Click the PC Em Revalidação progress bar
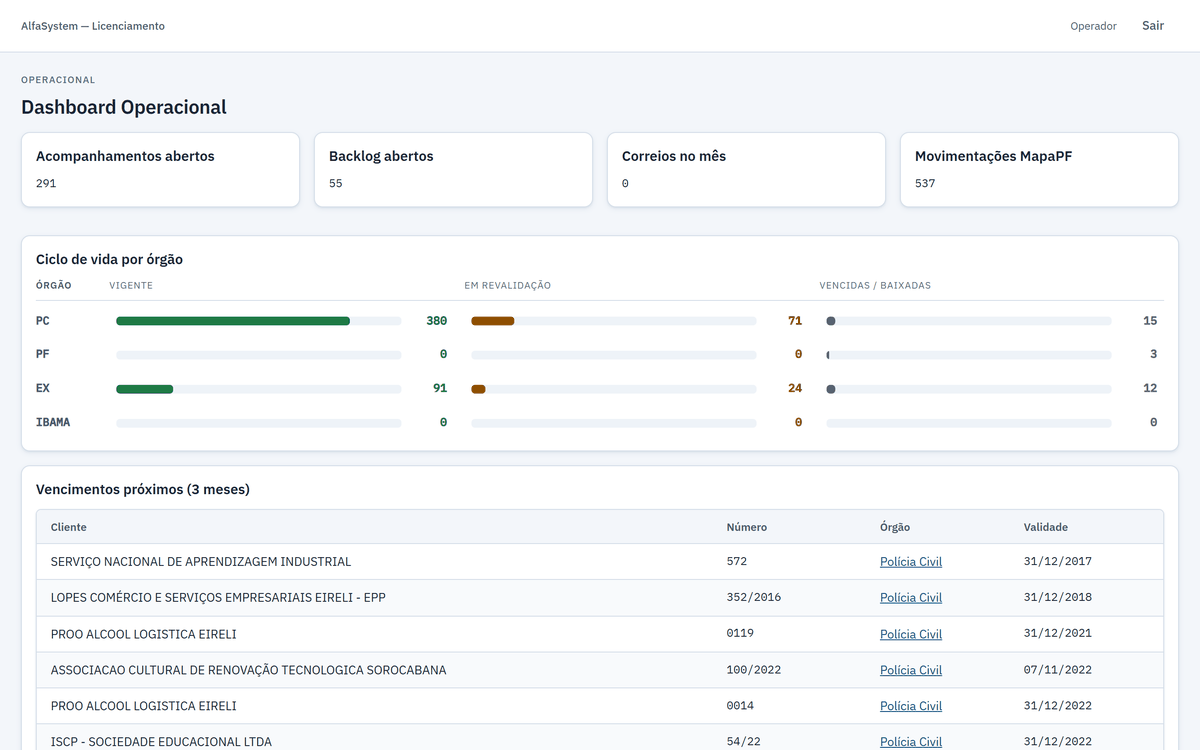 tap(613, 321)
